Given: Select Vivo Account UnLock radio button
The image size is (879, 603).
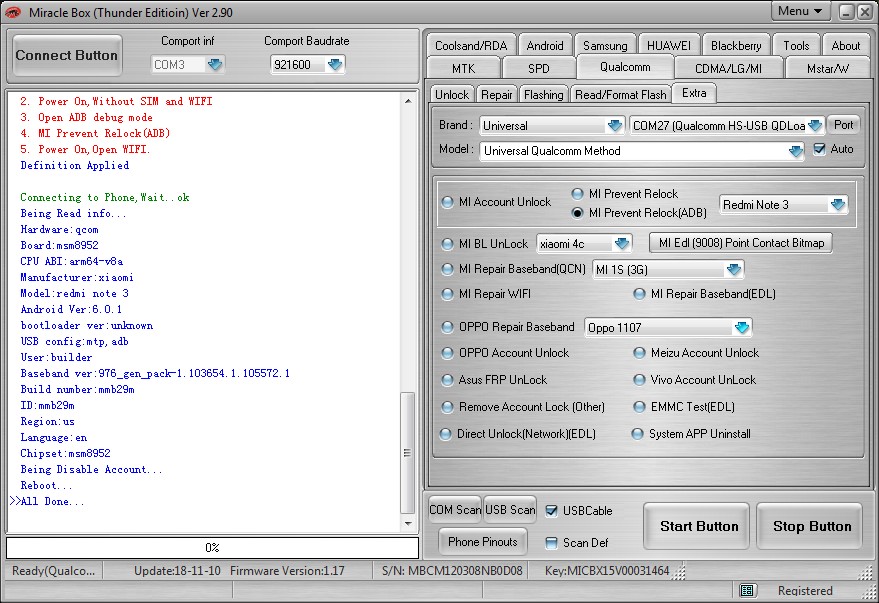Looking at the screenshot, I should (x=639, y=380).
